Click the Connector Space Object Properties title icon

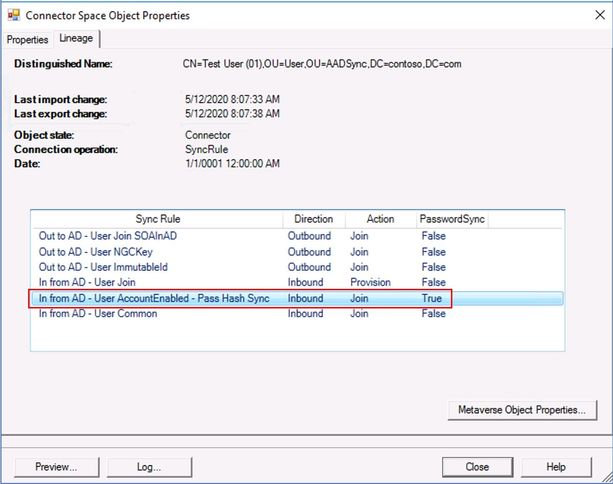click(14, 15)
